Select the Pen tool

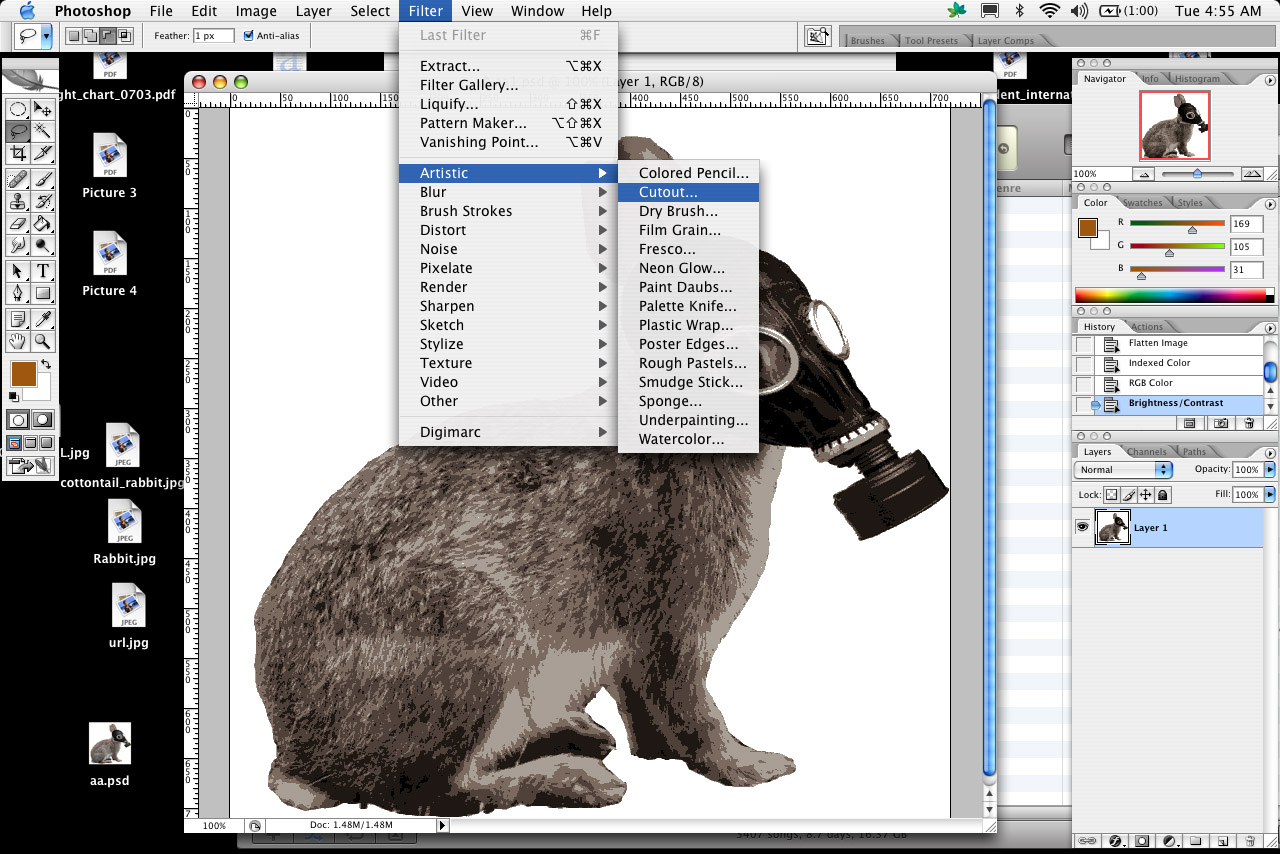click(18, 293)
